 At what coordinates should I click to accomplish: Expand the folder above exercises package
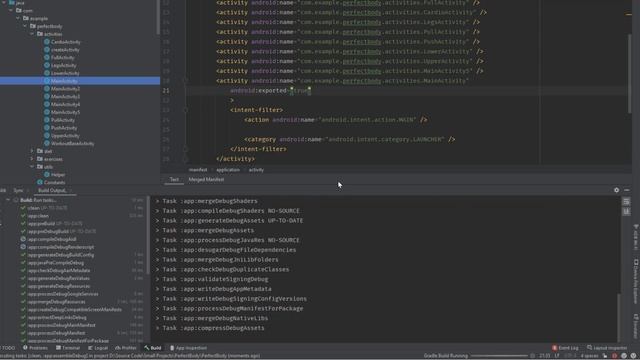click(32, 151)
